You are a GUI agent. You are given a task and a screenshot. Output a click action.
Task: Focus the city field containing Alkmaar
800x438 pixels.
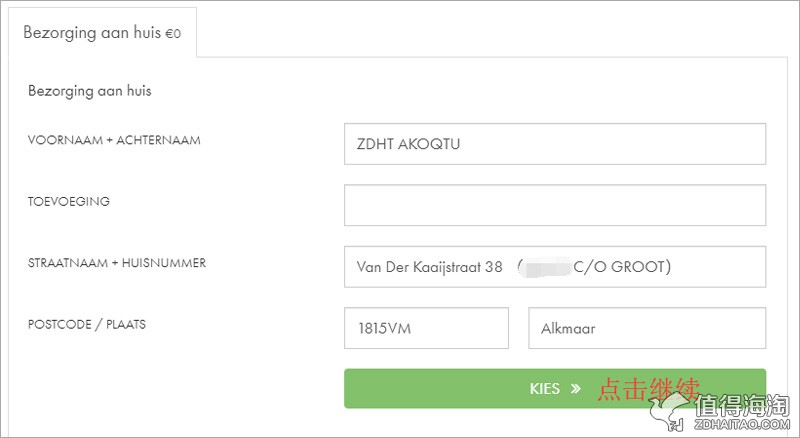coord(647,328)
